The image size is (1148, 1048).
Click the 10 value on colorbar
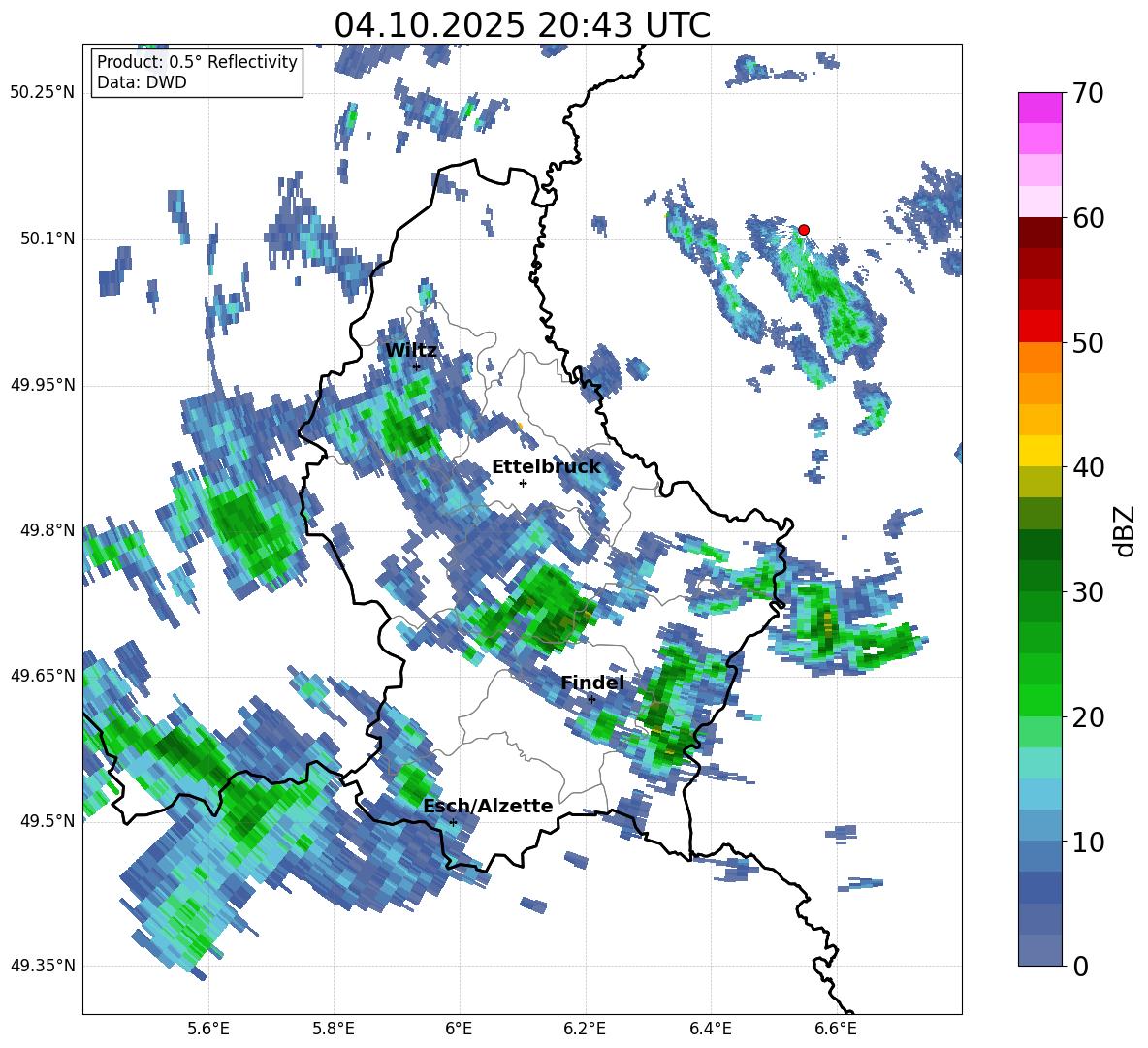coord(1087,842)
